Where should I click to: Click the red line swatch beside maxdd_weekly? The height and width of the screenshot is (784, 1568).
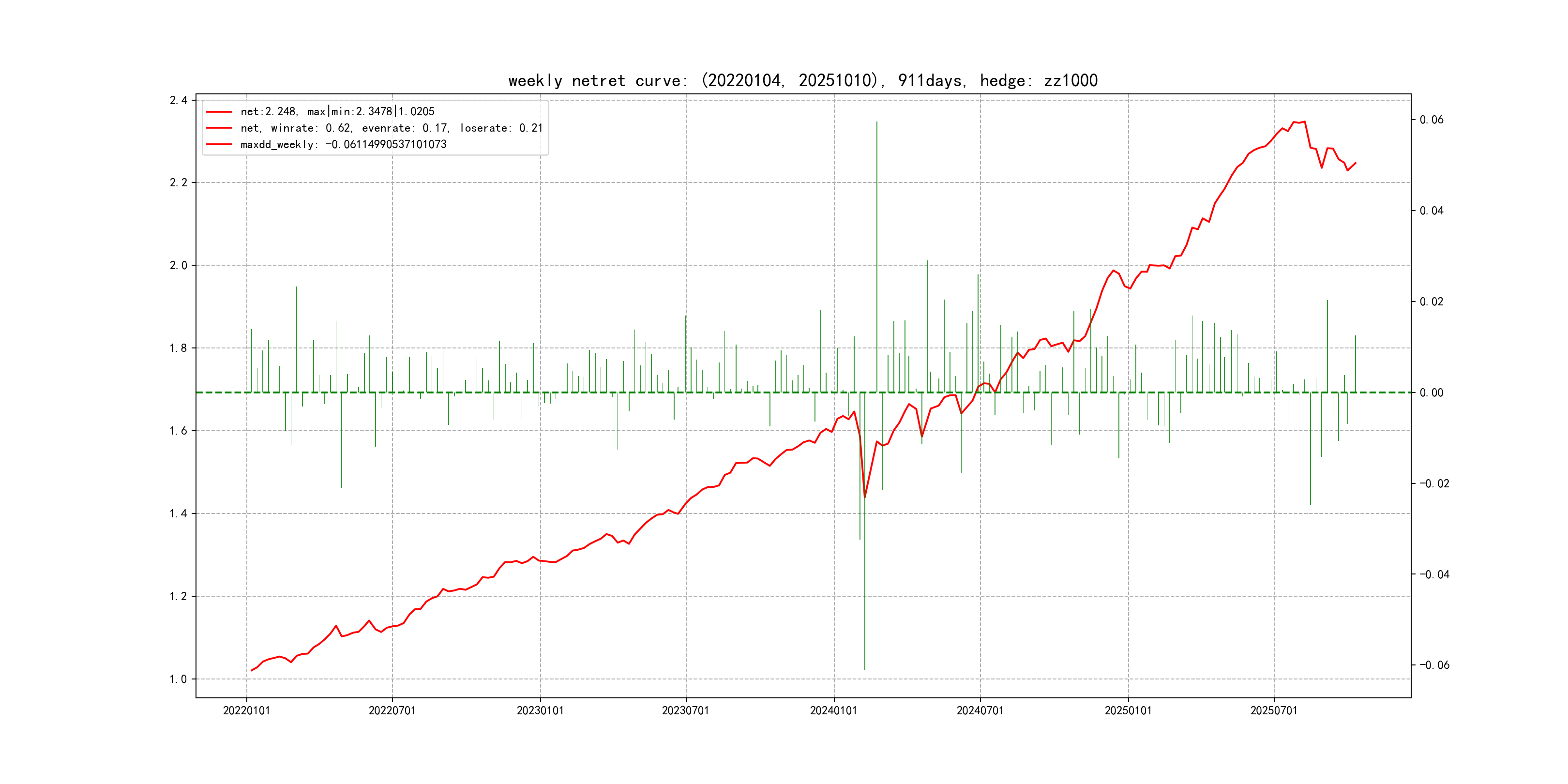(219, 145)
